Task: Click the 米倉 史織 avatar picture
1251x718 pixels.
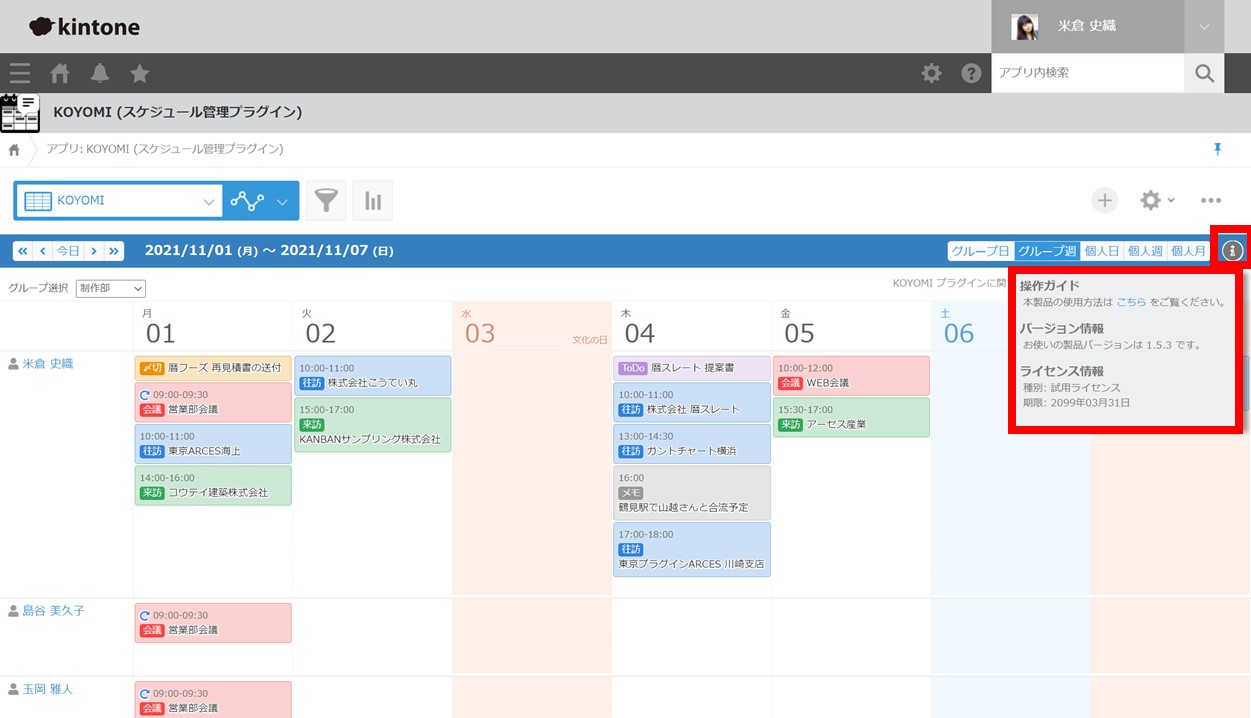Action: coord(1024,27)
